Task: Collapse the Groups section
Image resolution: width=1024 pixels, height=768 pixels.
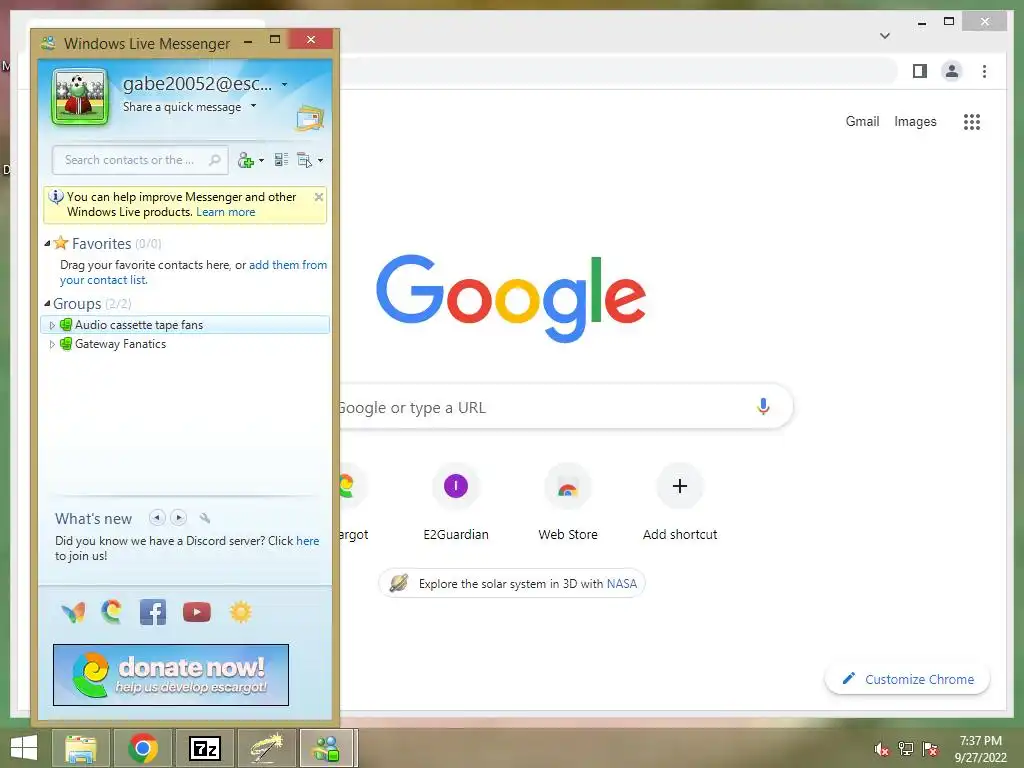Action: click(x=47, y=304)
